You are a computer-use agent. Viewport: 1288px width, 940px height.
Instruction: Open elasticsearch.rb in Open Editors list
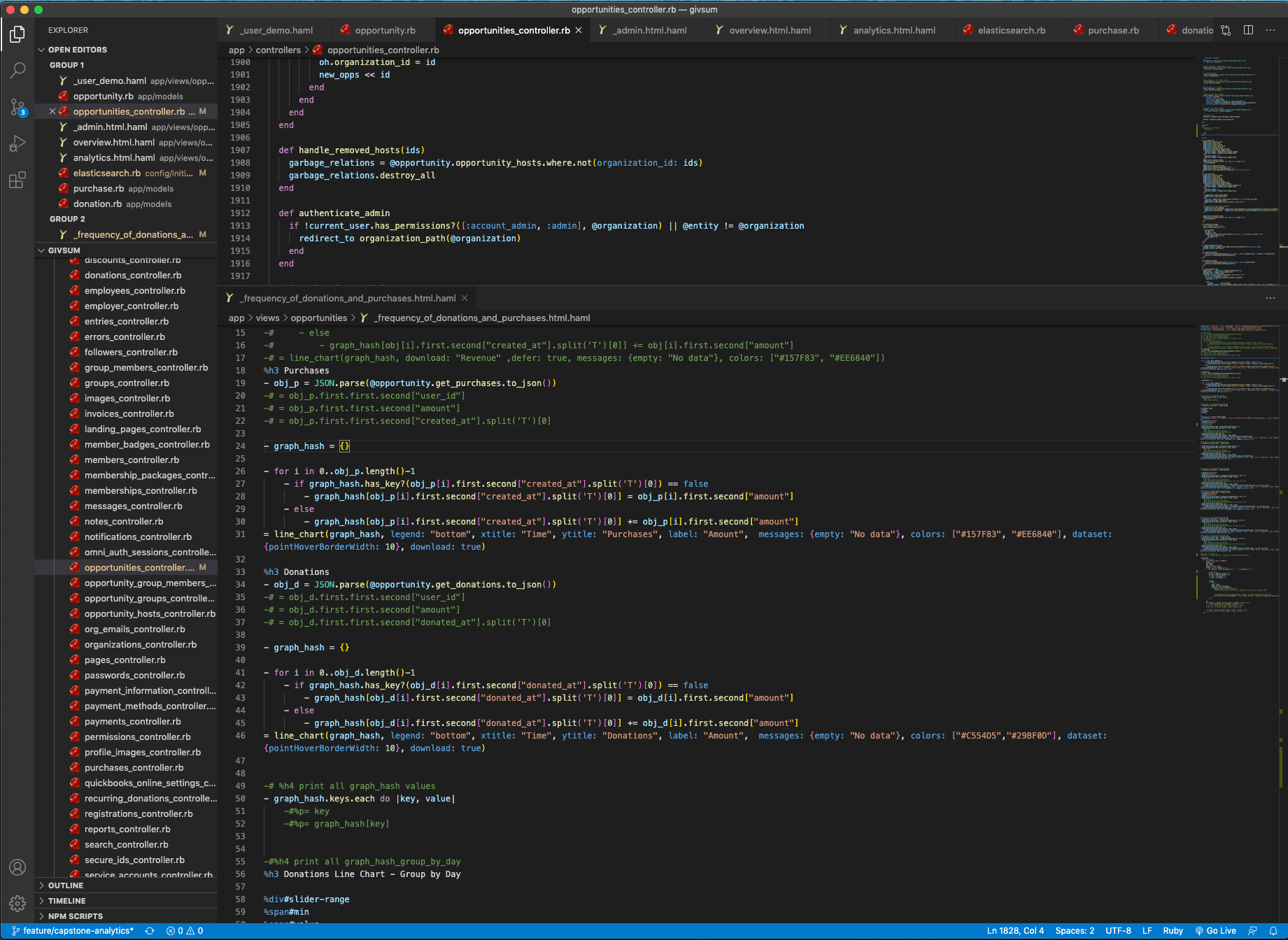coord(126,173)
